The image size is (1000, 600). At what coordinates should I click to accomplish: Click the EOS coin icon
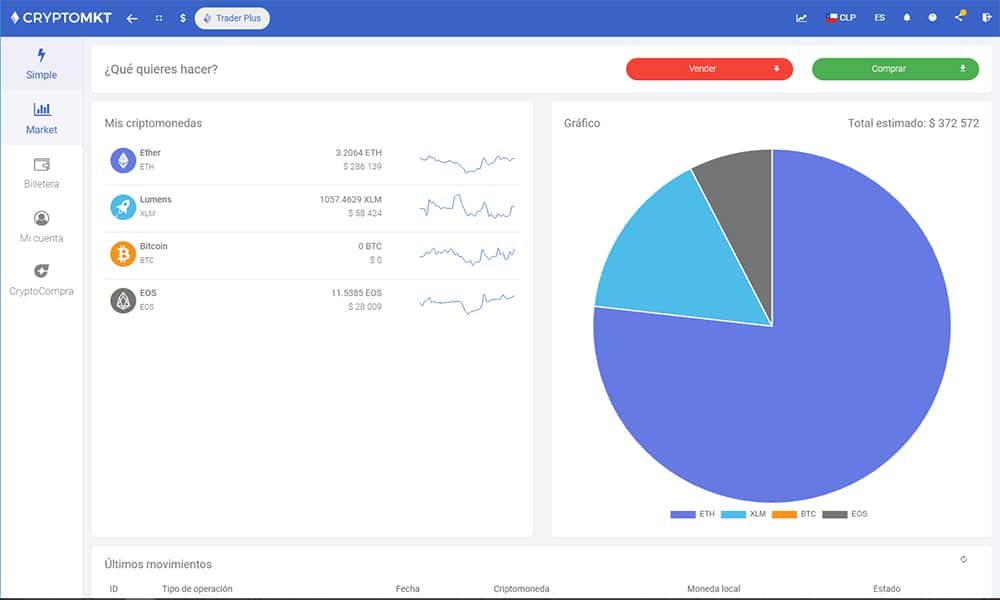tap(123, 300)
